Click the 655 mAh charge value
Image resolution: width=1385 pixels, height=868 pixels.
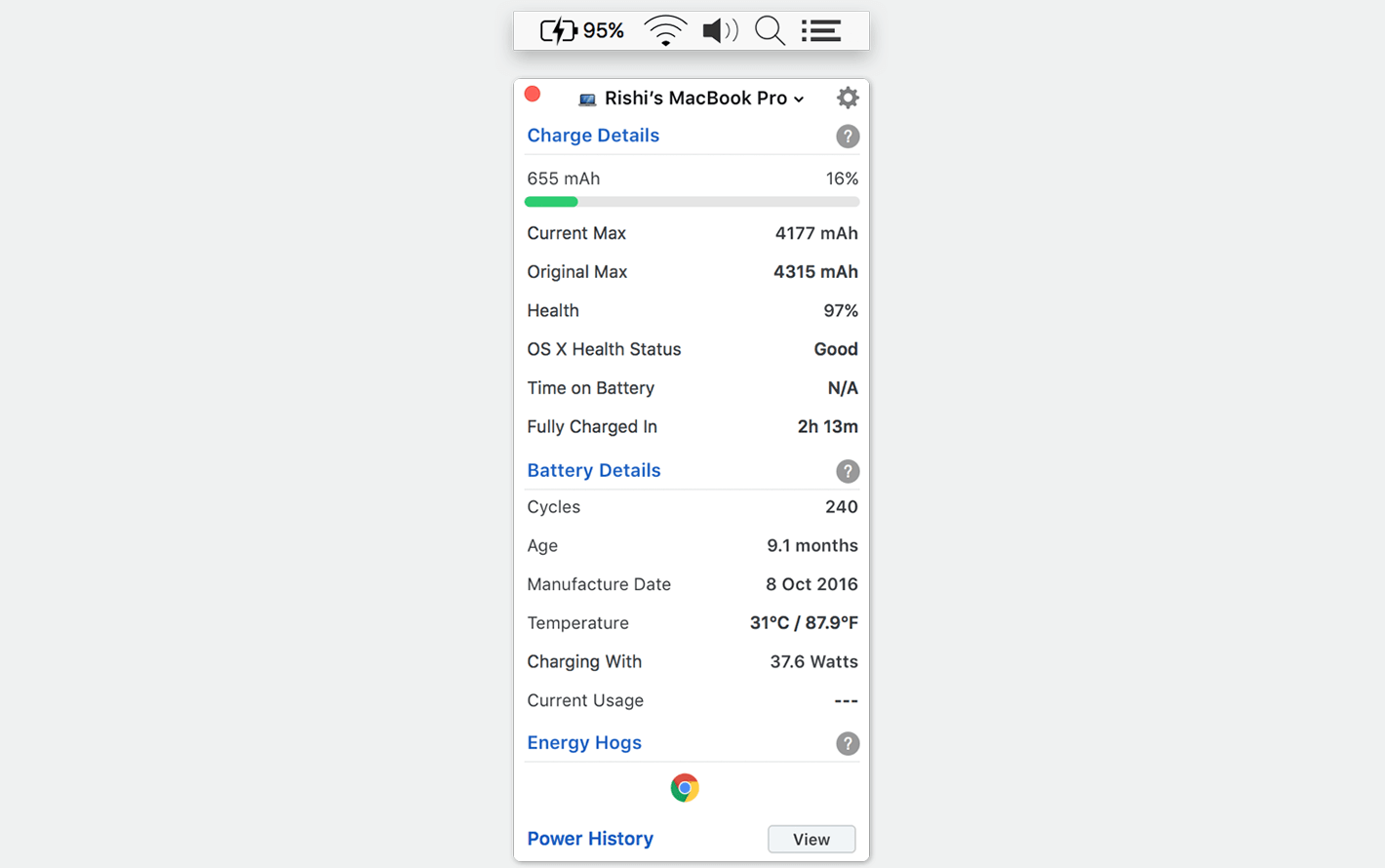[x=564, y=178]
